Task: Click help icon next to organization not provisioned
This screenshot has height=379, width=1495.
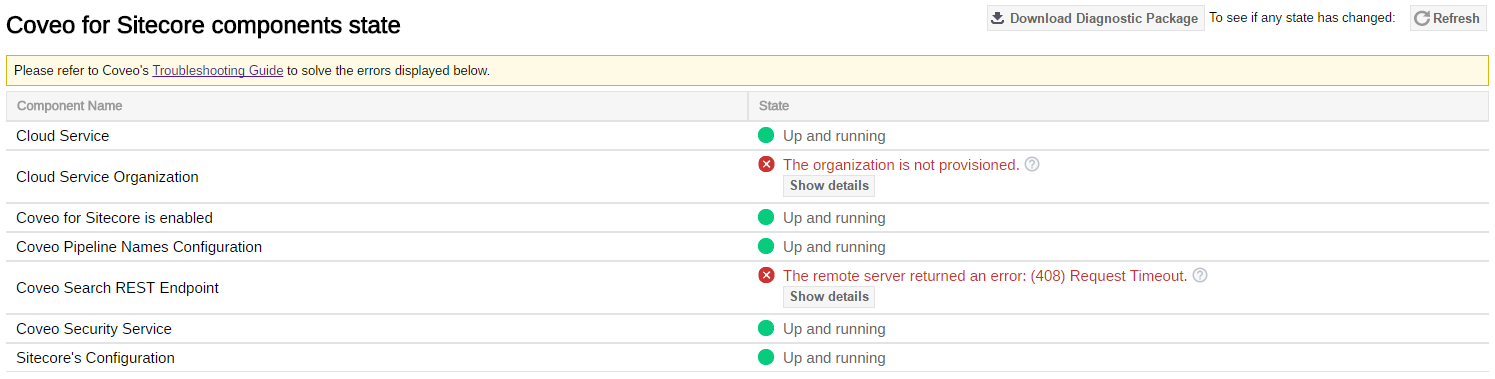Action: click(x=1032, y=164)
